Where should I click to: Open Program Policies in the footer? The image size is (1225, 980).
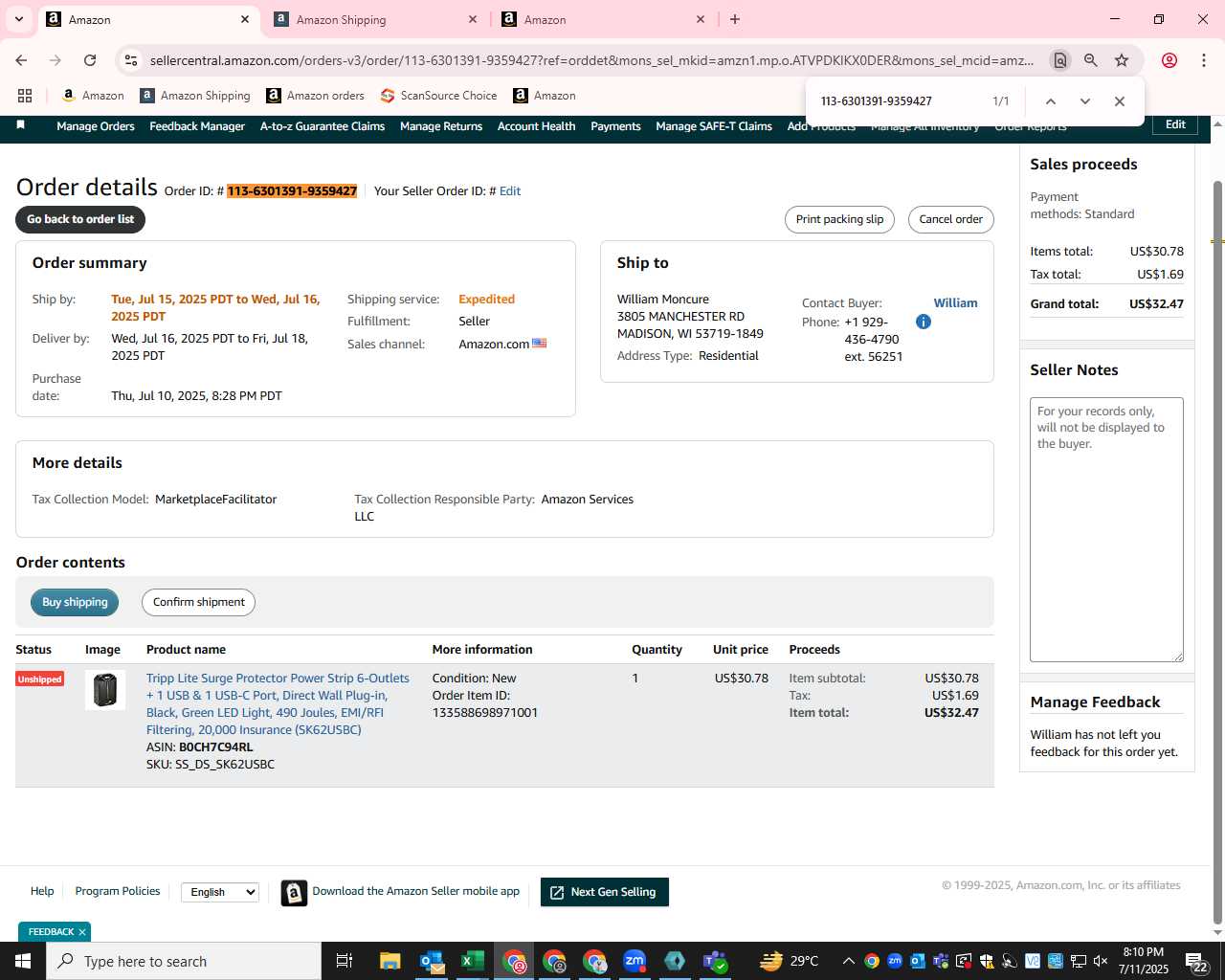coord(118,891)
